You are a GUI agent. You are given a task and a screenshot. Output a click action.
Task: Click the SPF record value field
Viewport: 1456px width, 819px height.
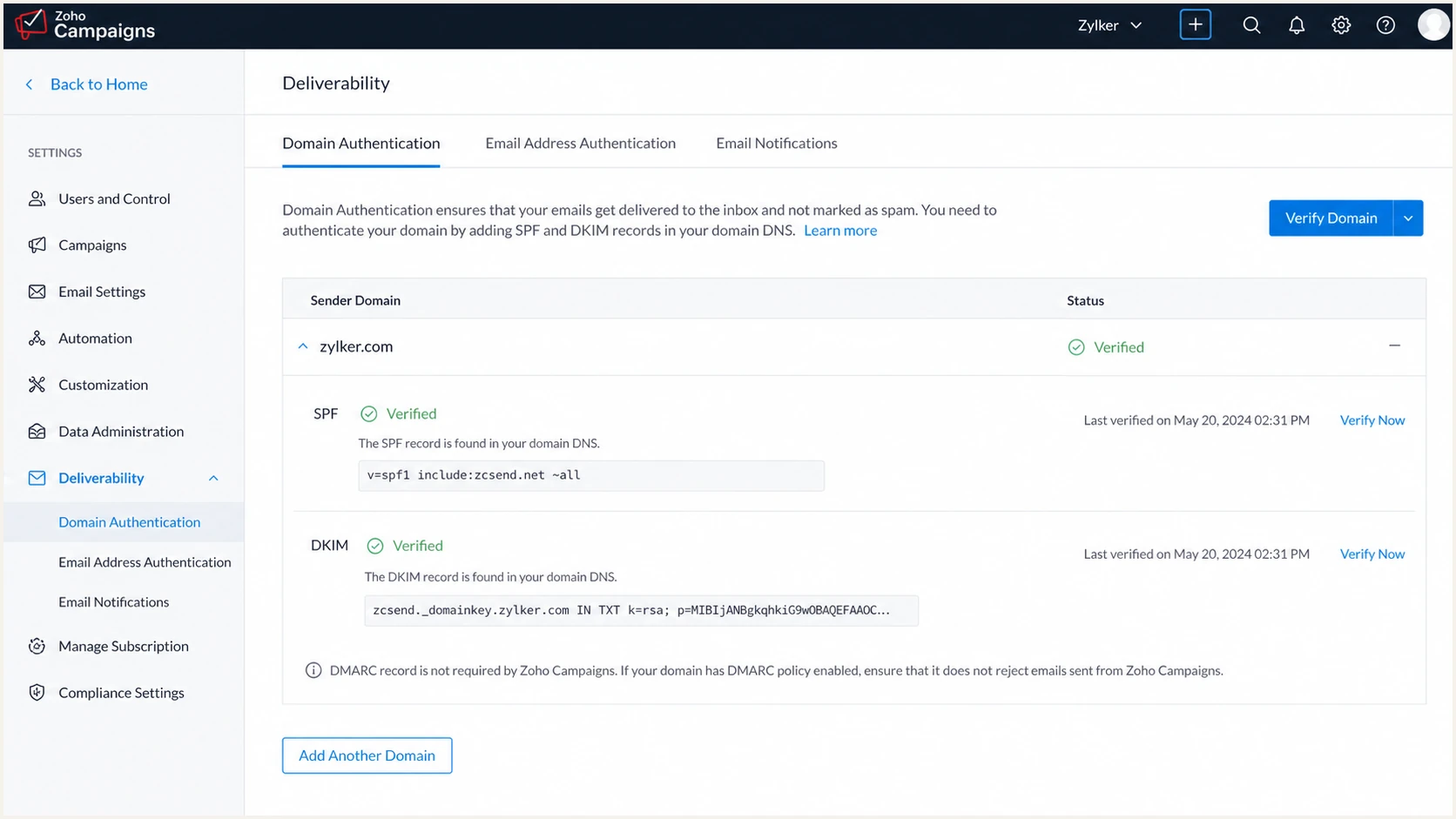pyautogui.click(x=591, y=475)
